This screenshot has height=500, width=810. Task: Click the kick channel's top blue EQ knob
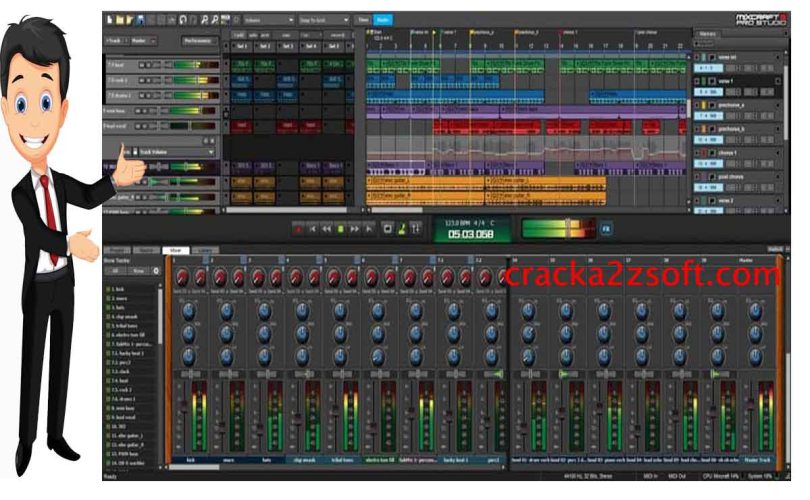click(x=189, y=311)
